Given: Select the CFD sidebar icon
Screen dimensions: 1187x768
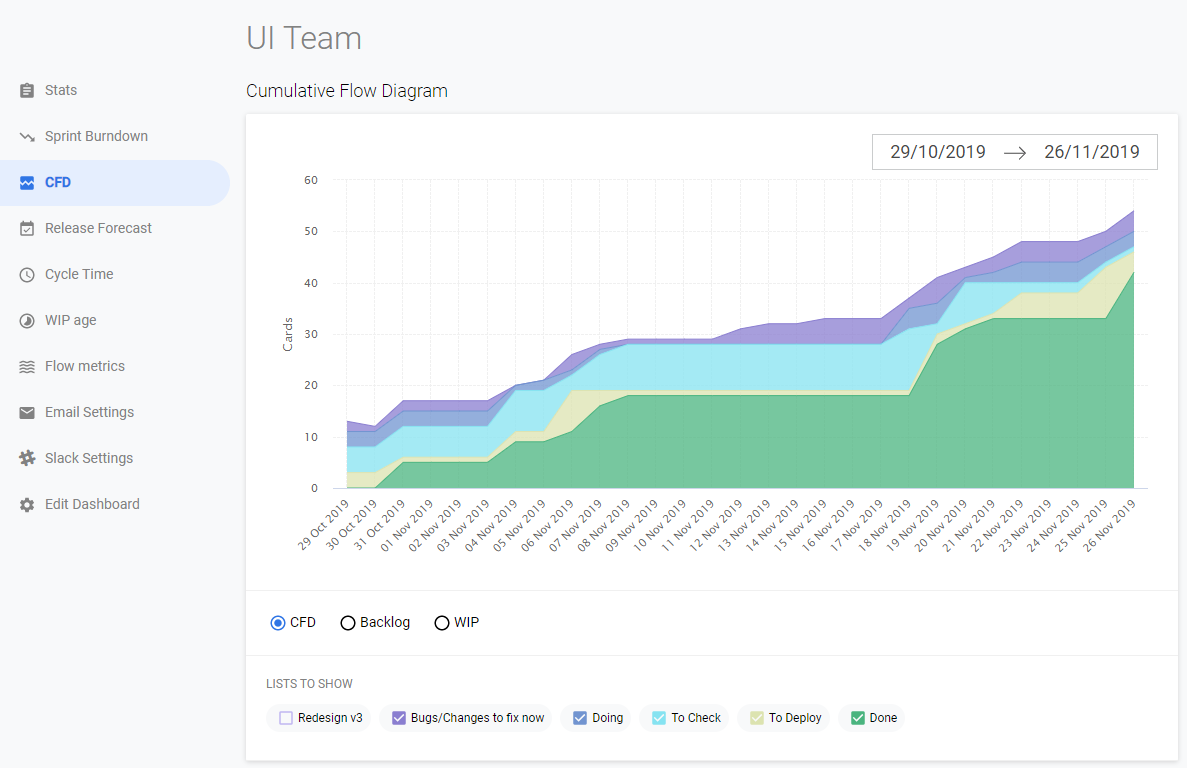Looking at the screenshot, I should [x=27, y=182].
